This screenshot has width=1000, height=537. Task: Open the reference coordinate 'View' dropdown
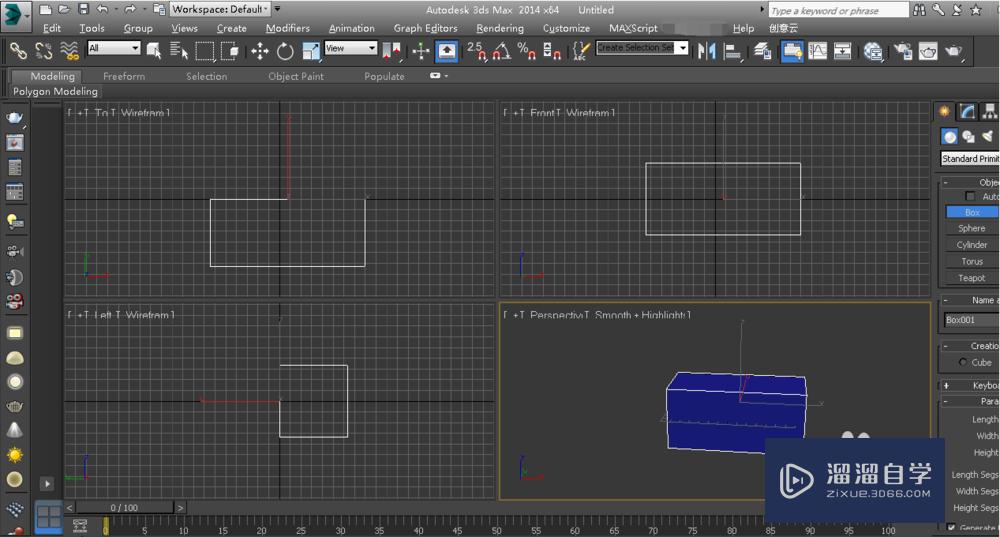pyautogui.click(x=350, y=48)
